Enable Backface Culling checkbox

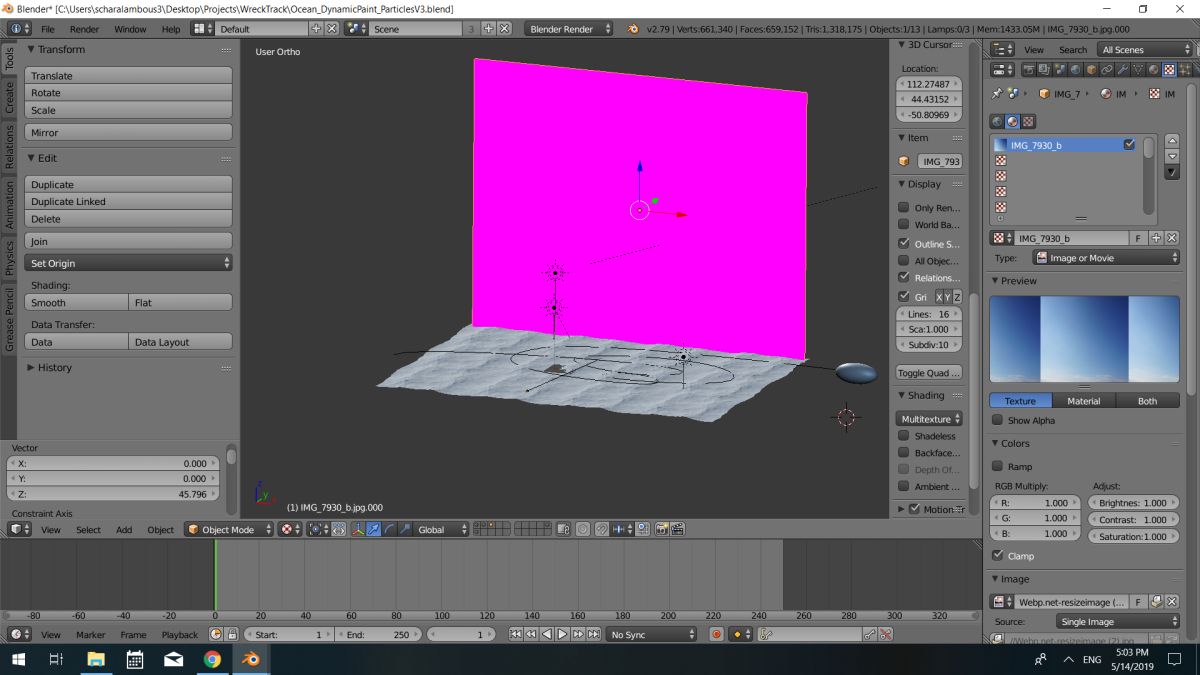coord(904,452)
